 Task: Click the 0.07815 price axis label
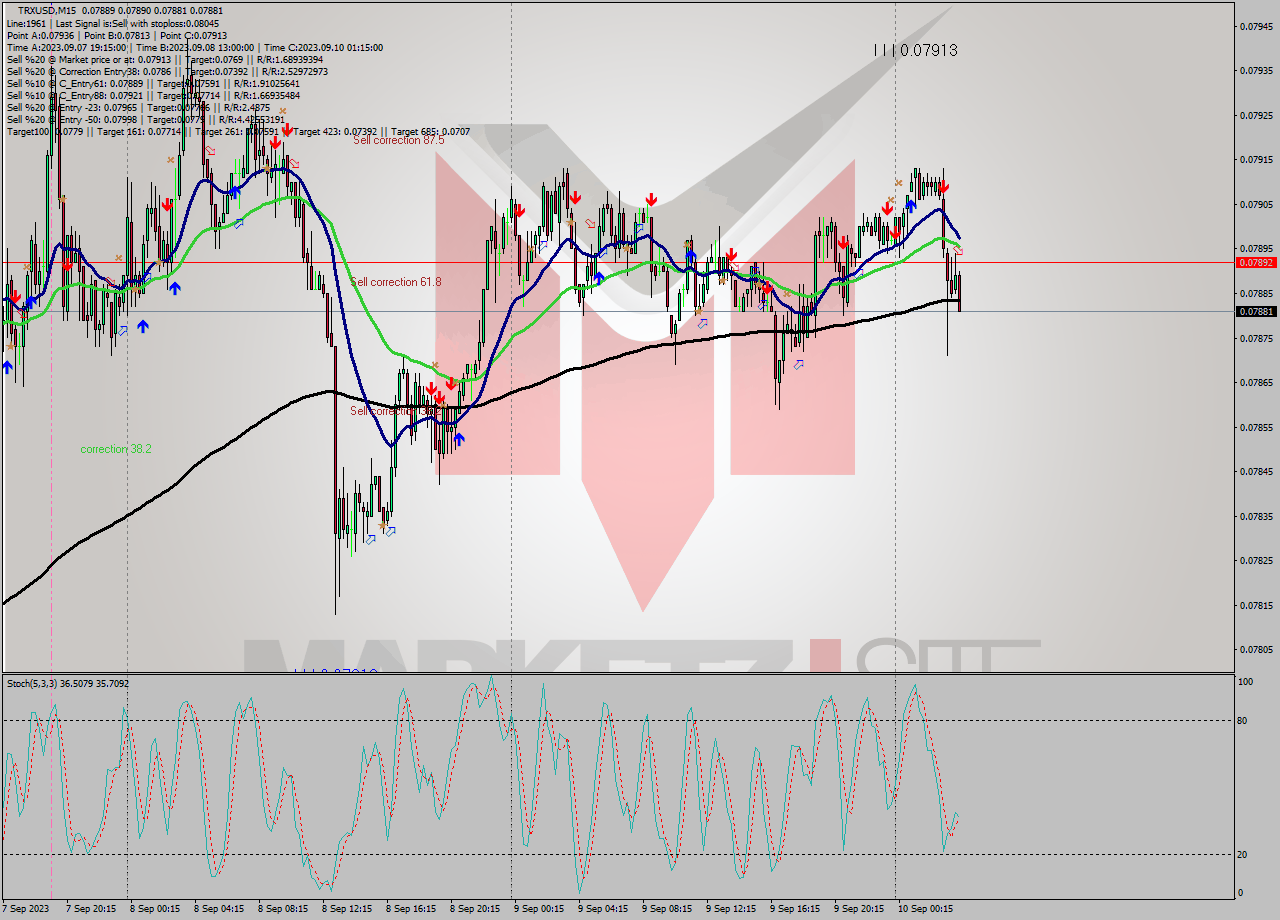click(1257, 605)
